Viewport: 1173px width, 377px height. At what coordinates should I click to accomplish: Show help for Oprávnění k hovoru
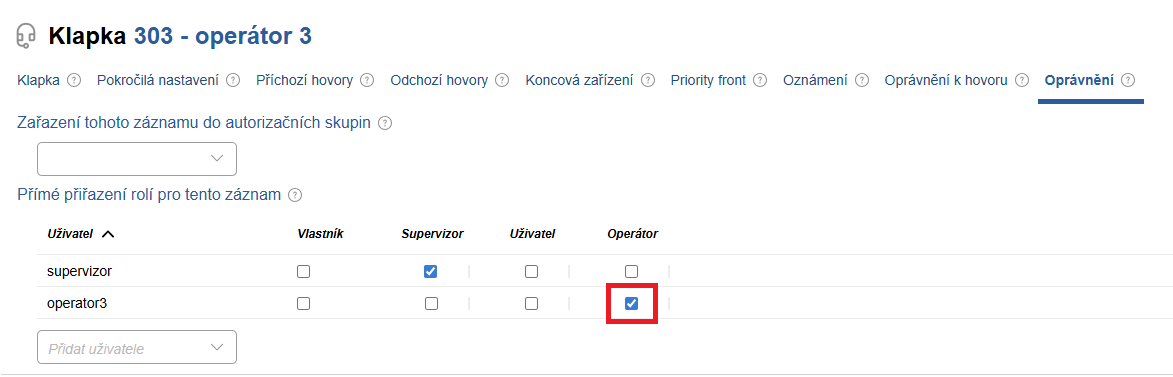tap(1022, 80)
